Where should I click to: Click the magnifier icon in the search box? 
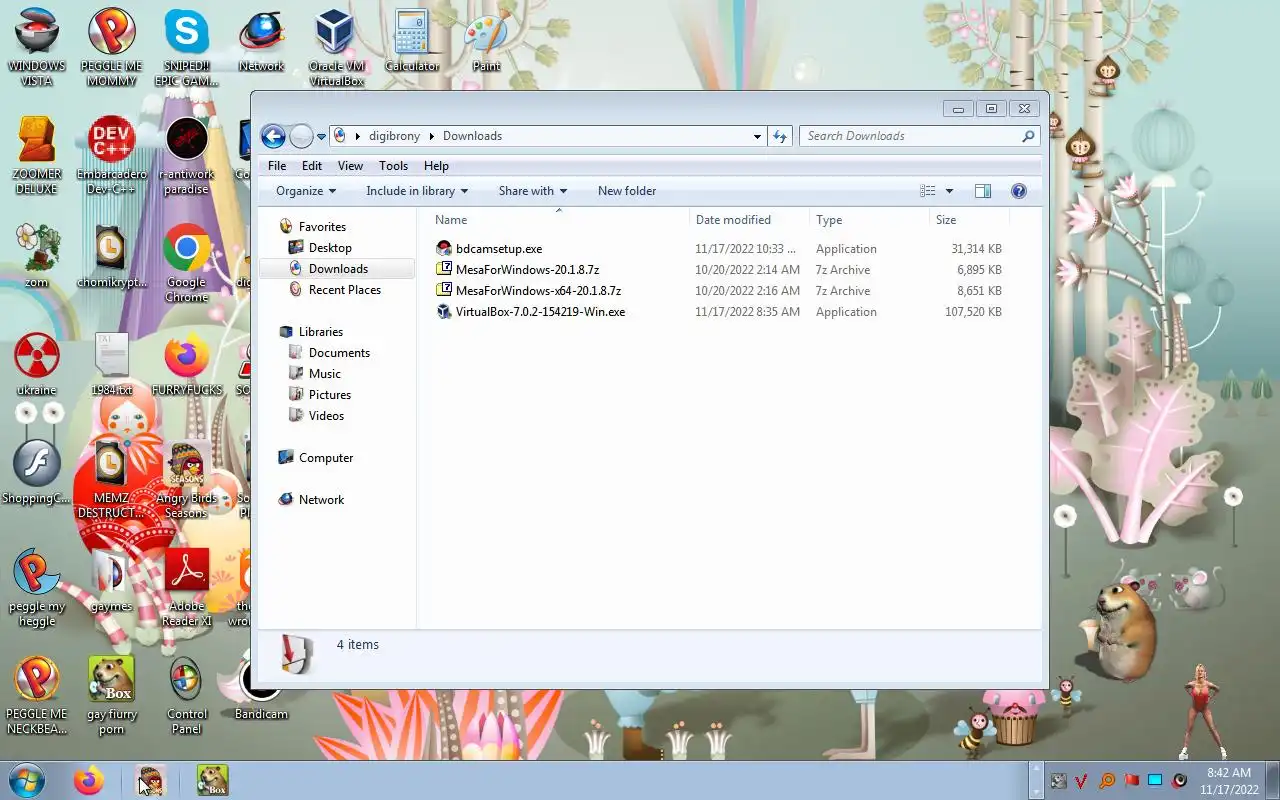point(1027,136)
